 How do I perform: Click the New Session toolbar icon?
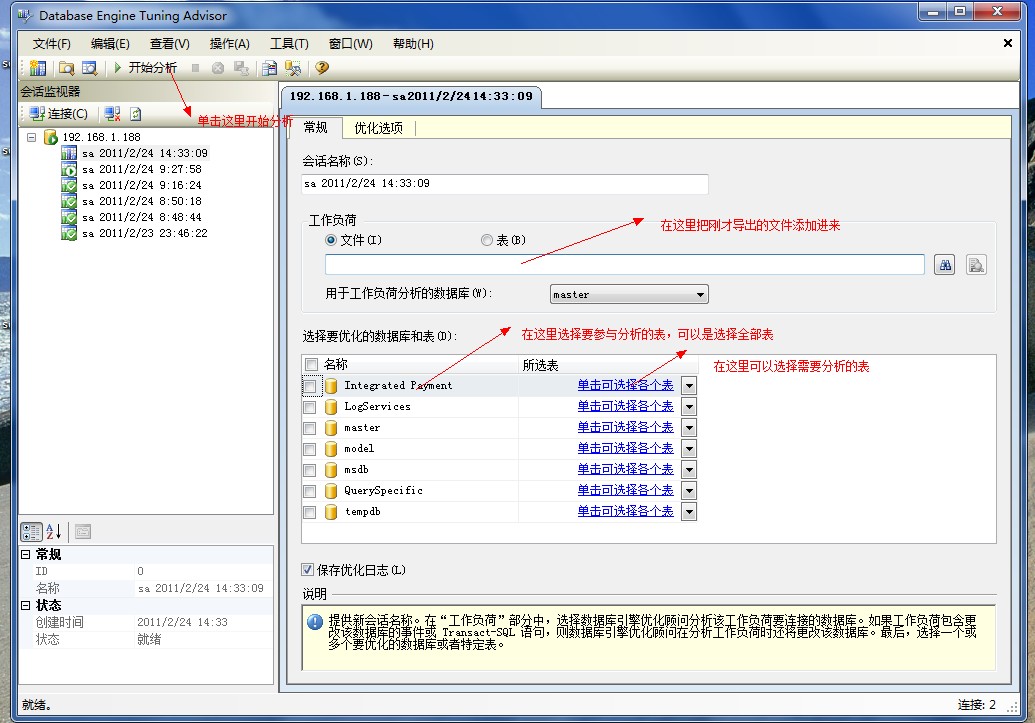point(38,68)
